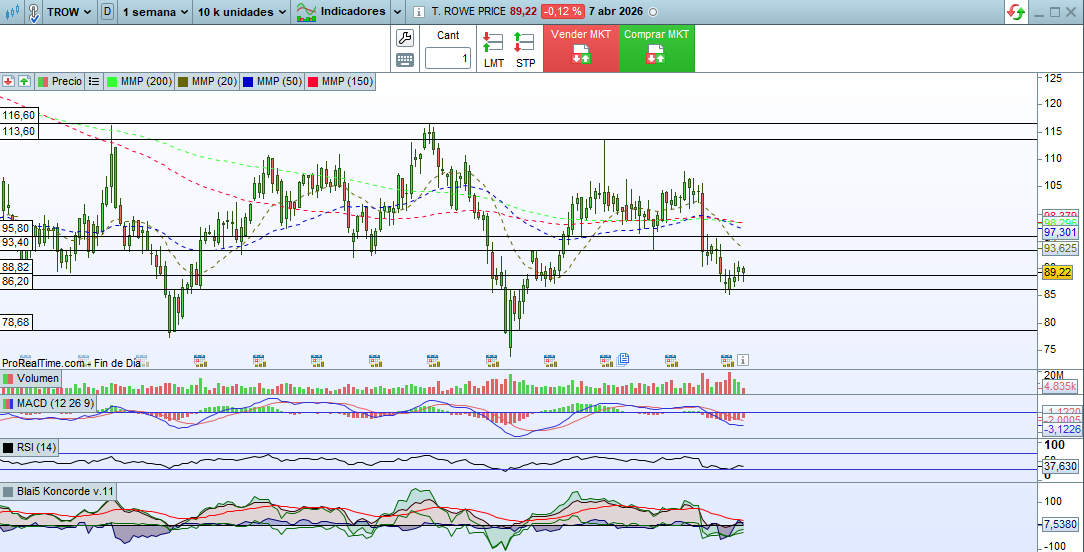Open the Blai5 Koncorde v.11 indicator label
The height and width of the screenshot is (552, 1084).
(x=58, y=491)
